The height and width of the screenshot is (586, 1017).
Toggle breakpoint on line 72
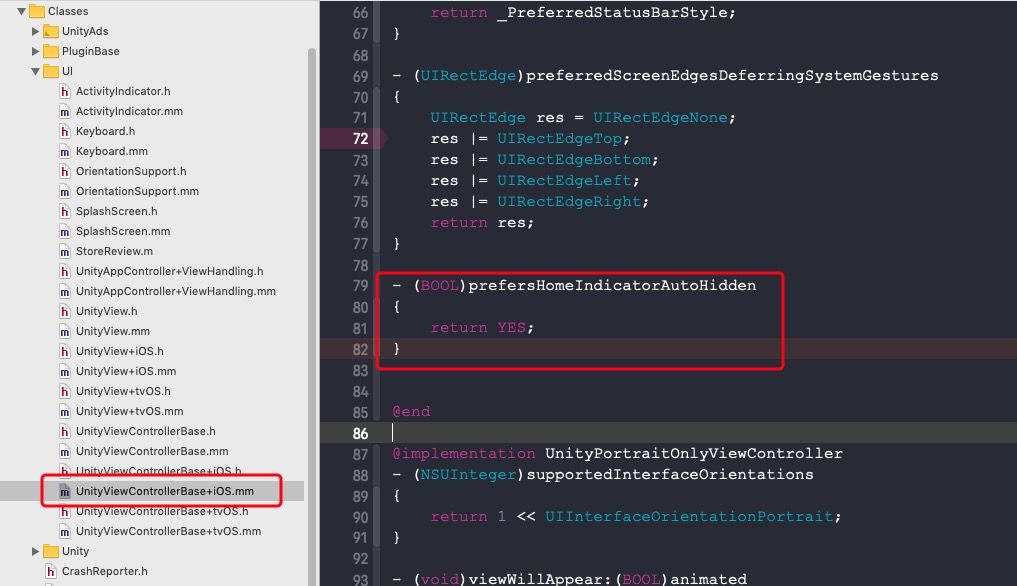360,139
